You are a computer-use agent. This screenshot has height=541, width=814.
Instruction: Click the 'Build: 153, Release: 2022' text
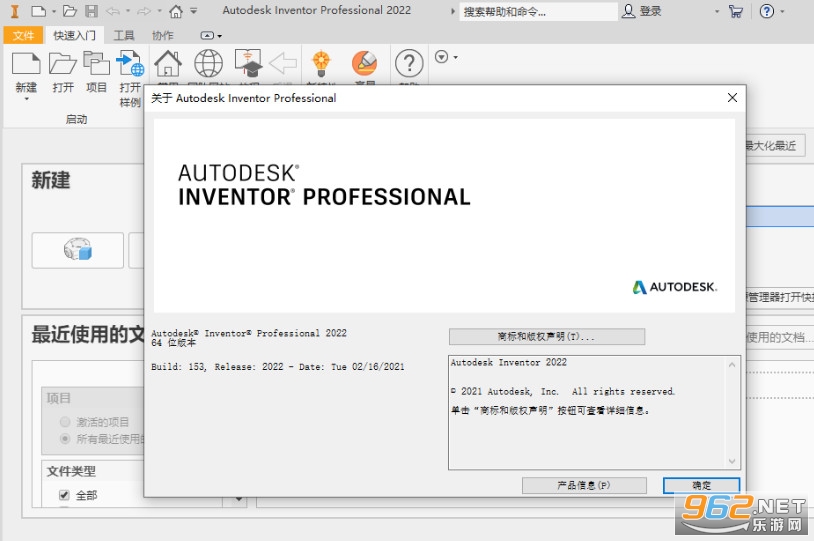pos(218,367)
